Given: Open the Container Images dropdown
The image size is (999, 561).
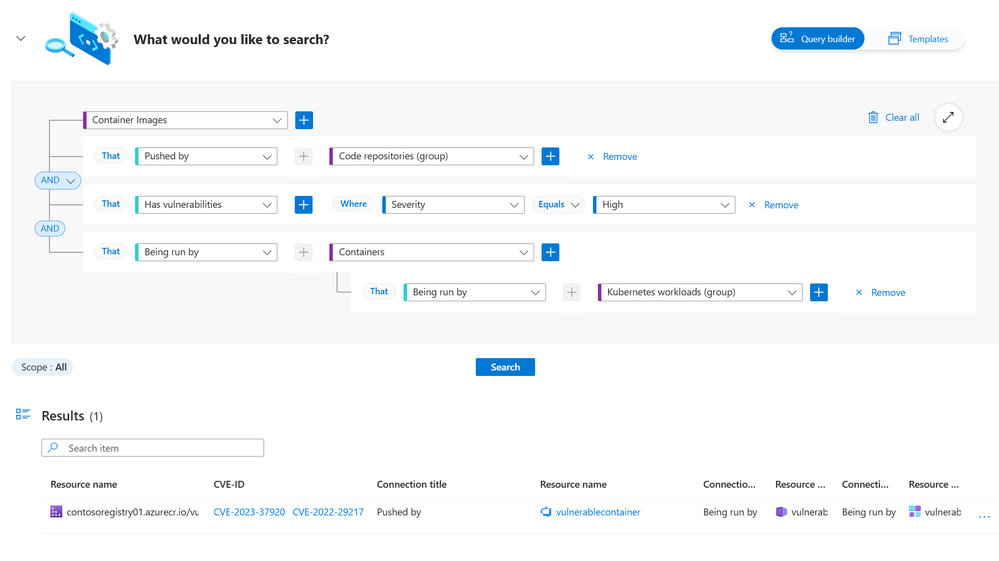Looking at the screenshot, I should point(186,120).
